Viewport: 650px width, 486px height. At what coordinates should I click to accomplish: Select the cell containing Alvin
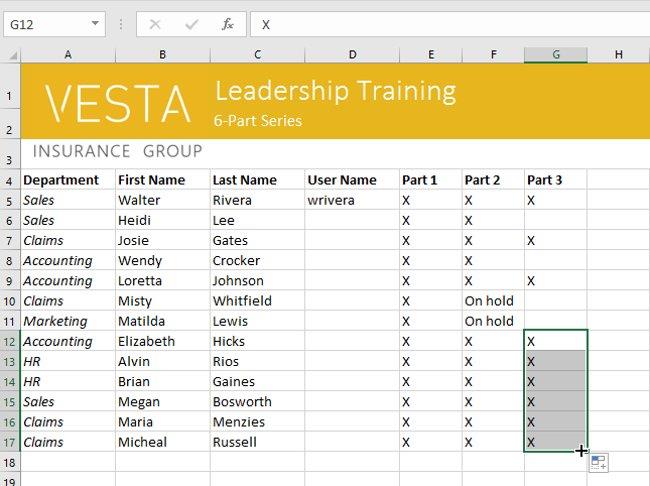click(163, 362)
